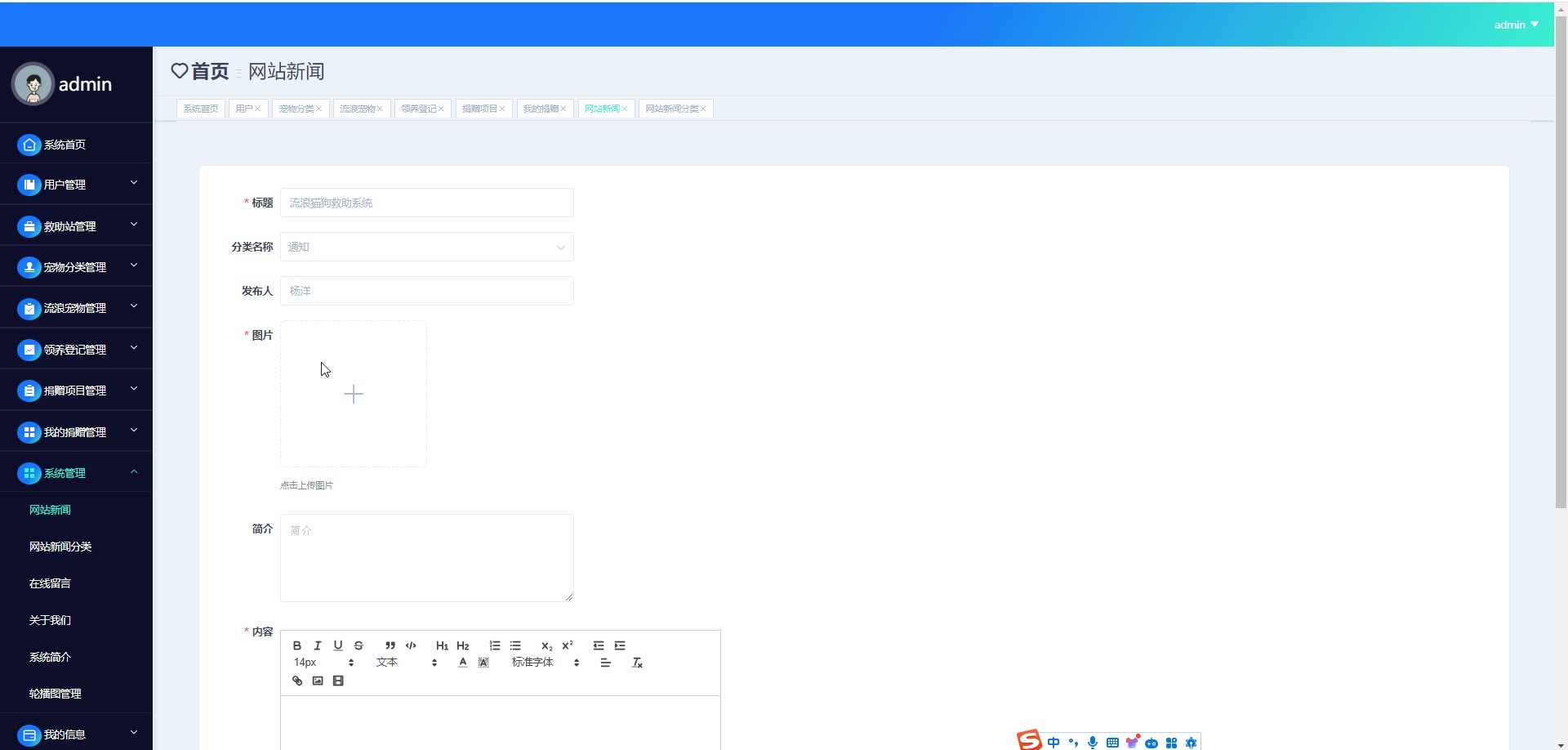Click the 标题 title input field
This screenshot has width=1568, height=750.
click(x=427, y=203)
